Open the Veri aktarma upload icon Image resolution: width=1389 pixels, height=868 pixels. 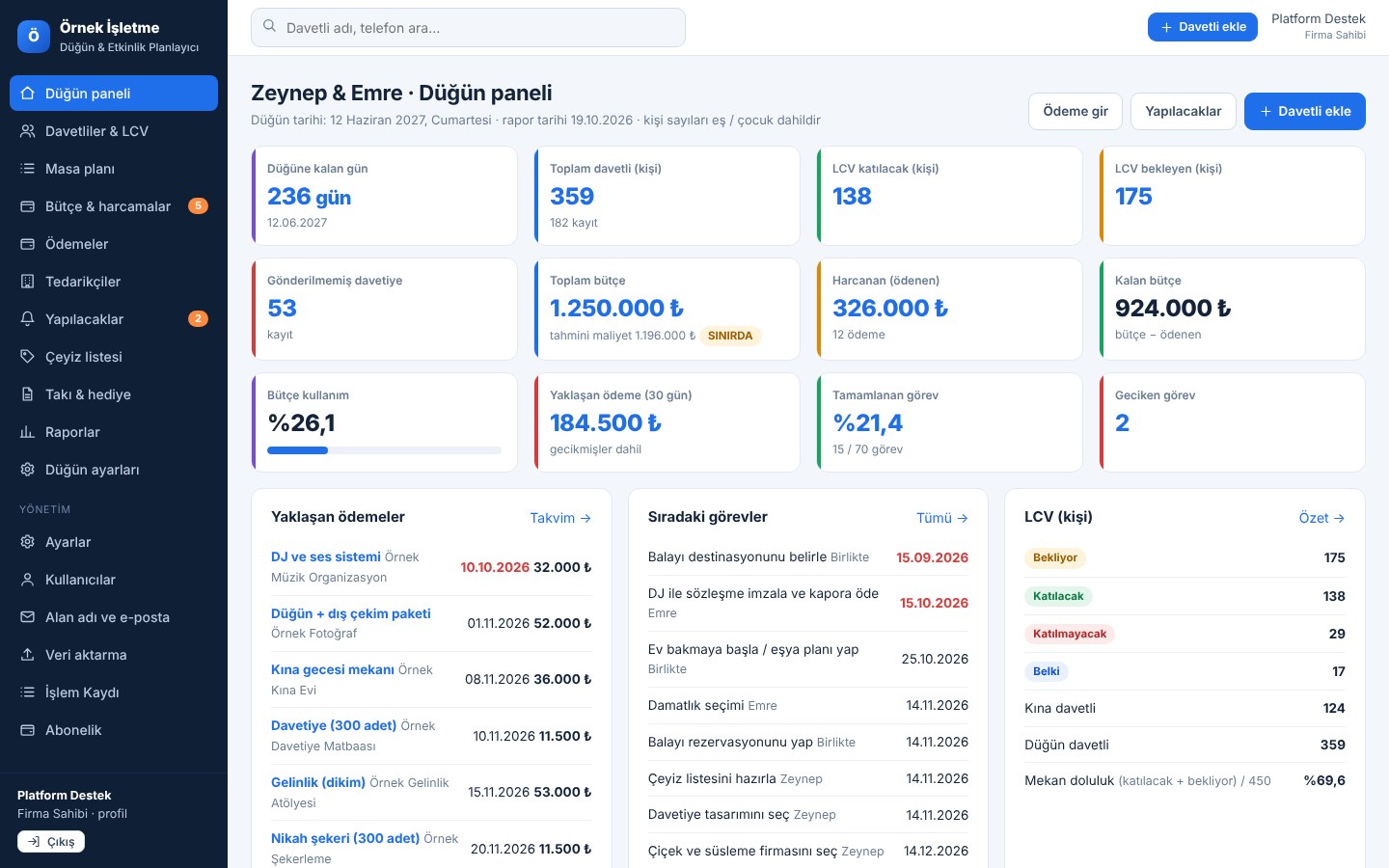(x=27, y=655)
